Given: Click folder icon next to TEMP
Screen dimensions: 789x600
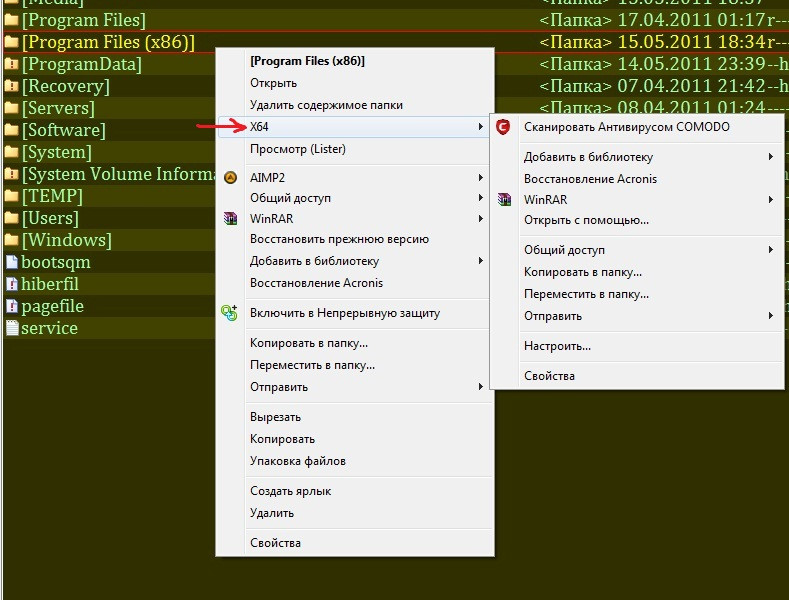Looking at the screenshot, I should 11,196.
